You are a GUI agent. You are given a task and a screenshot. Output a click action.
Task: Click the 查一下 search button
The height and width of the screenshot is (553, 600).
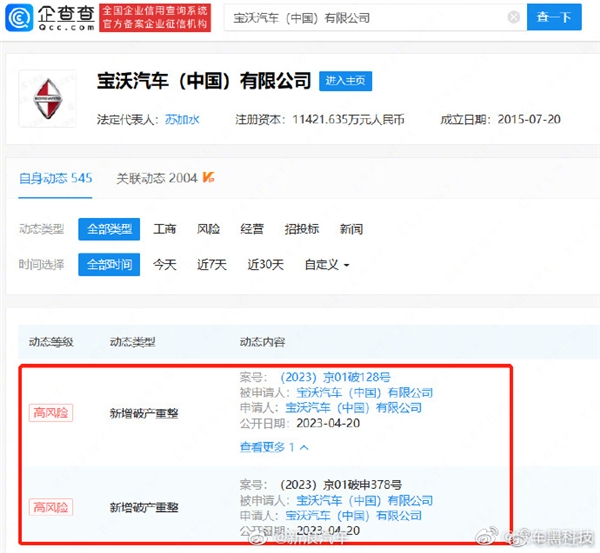[554, 17]
